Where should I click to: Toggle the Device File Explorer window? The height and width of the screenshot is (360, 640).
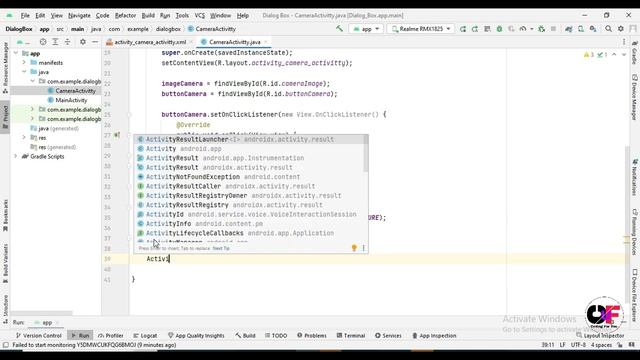pos(635,295)
